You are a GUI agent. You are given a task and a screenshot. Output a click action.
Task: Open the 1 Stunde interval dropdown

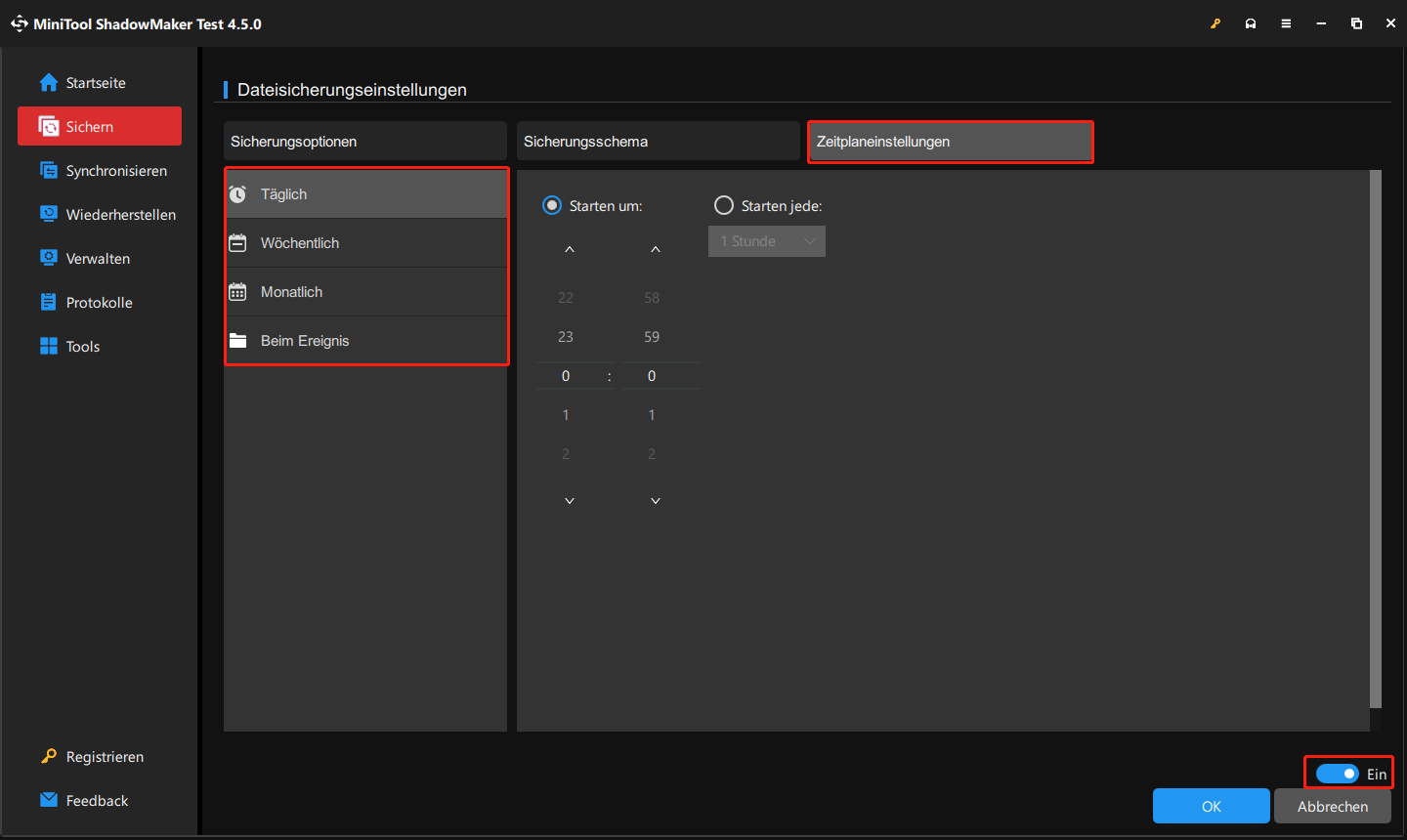pos(767,241)
